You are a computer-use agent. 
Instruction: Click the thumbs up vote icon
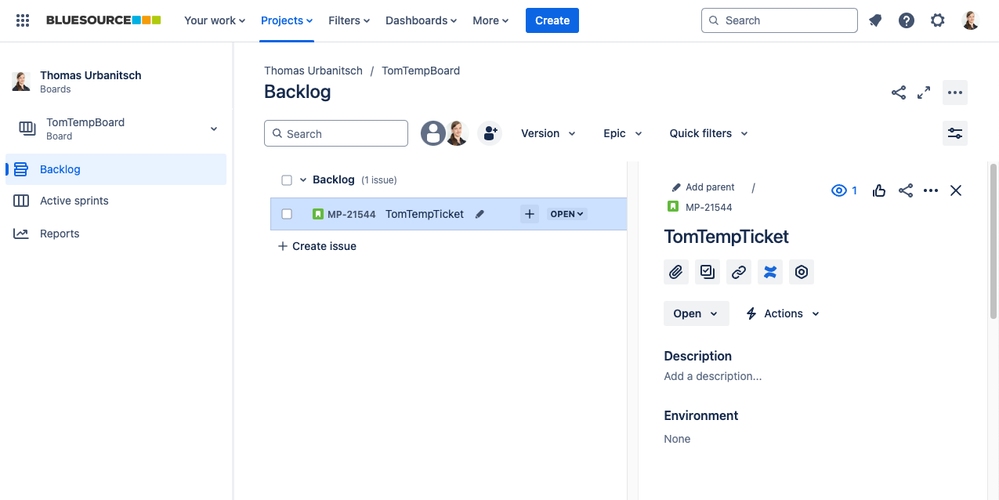coord(879,190)
